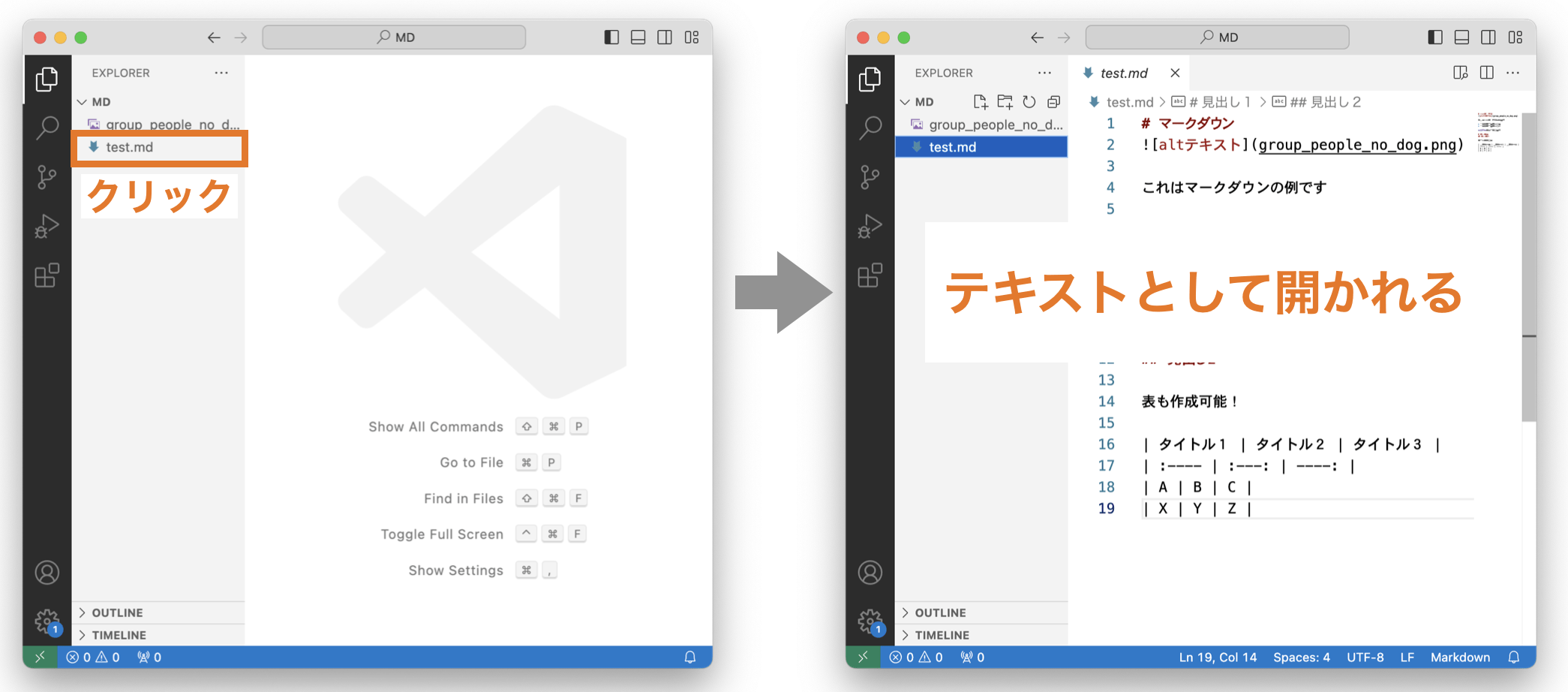Open Accounts menu in left window
This screenshot has height=692, width=1568.
[47, 573]
